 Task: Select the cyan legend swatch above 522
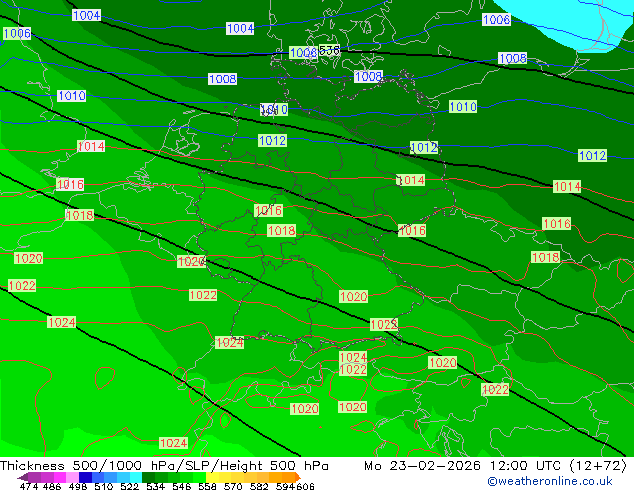(136, 477)
